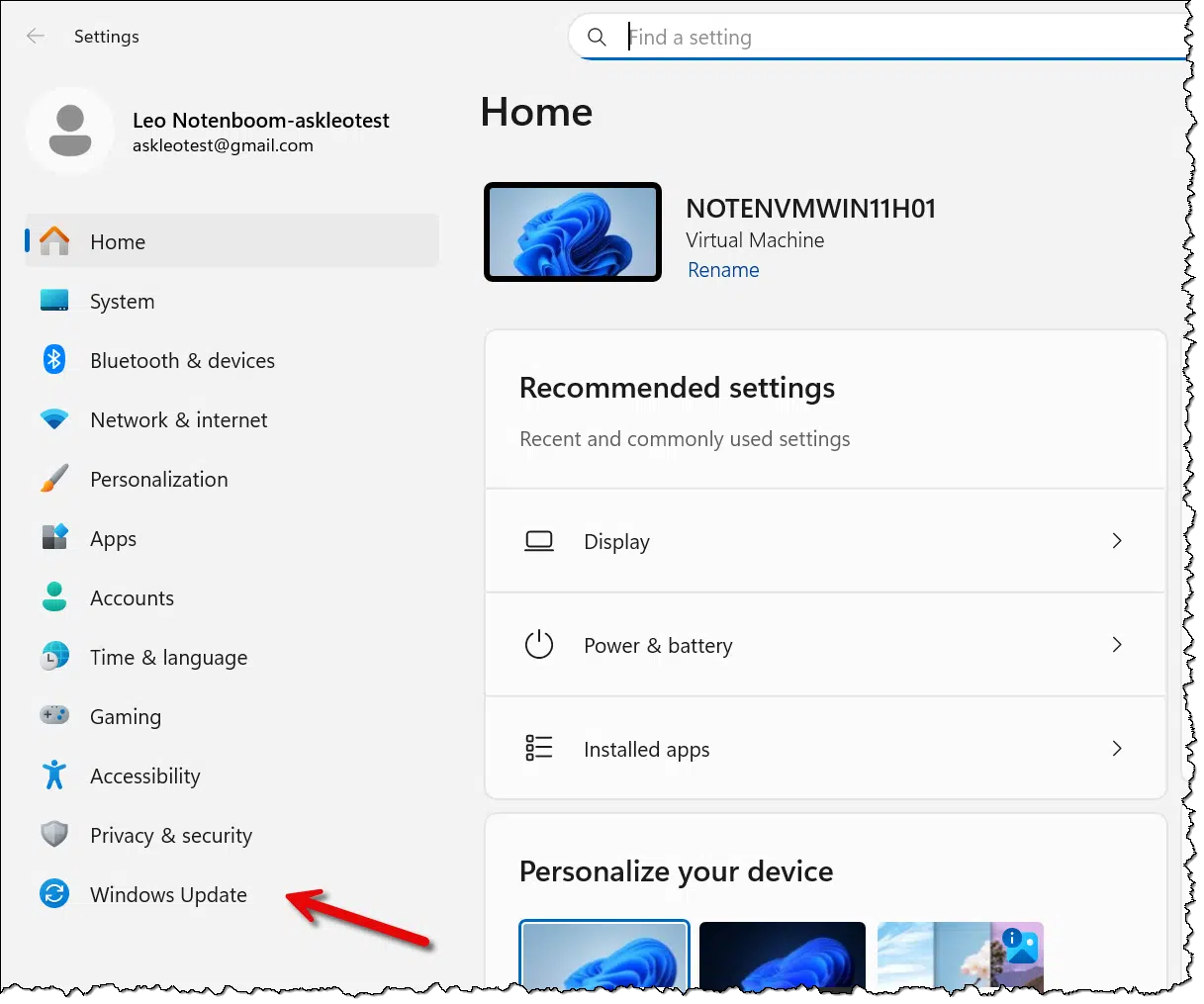Expand the Display row chevron
Viewport: 1204px width, 1004px height.
coord(1117,541)
